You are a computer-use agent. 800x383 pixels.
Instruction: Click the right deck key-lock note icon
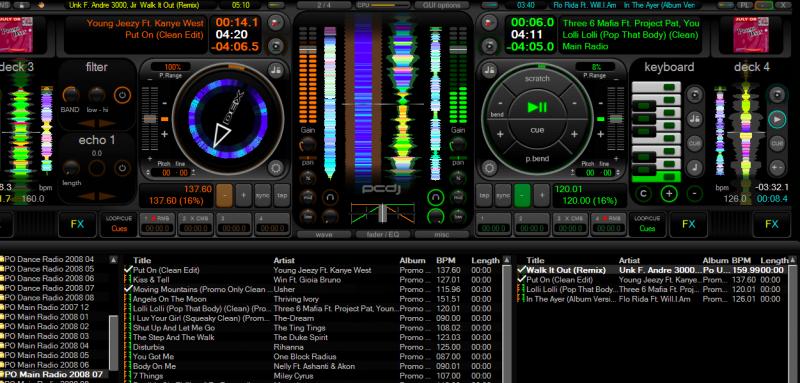[x=489, y=69]
